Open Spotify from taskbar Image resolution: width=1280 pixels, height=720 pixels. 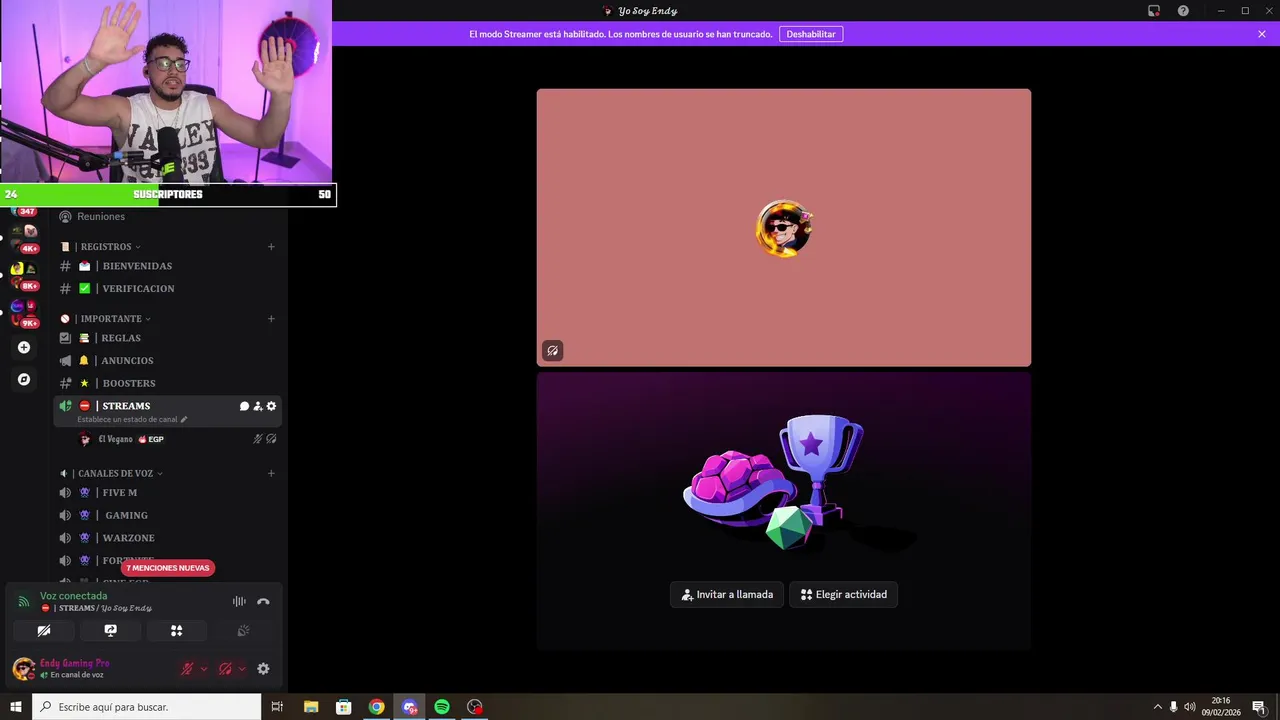[x=442, y=707]
